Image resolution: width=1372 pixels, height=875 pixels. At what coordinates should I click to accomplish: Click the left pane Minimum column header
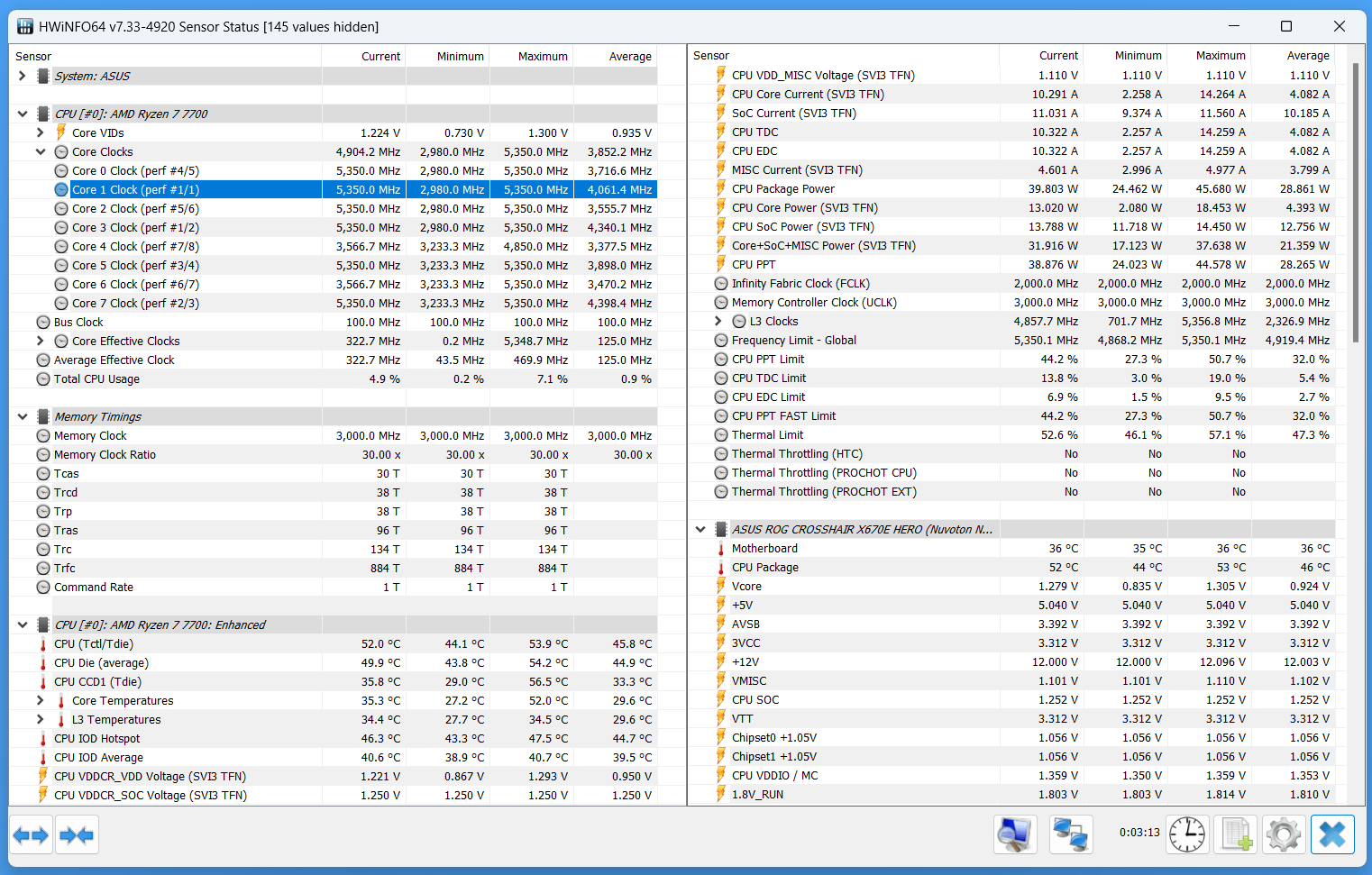(x=447, y=56)
